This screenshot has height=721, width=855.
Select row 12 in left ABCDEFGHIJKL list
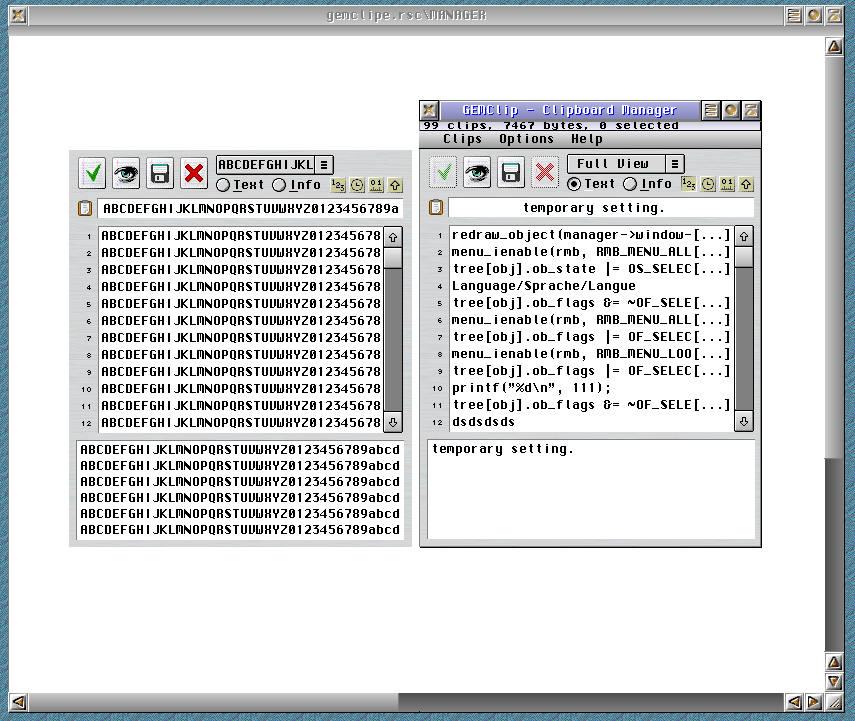click(x=240, y=423)
